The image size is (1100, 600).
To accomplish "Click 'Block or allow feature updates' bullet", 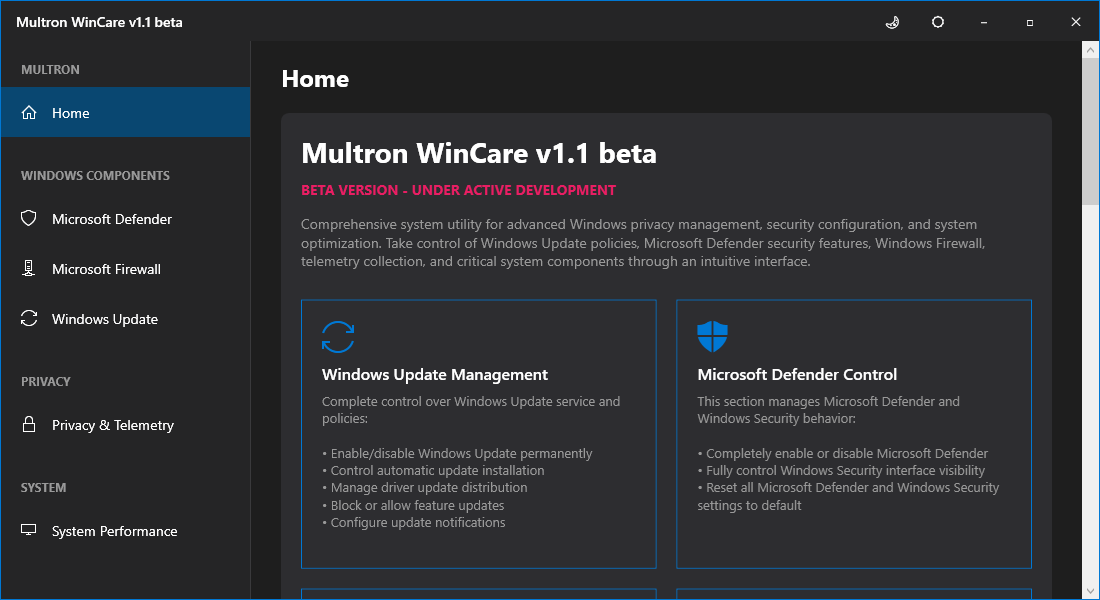I will 413,505.
